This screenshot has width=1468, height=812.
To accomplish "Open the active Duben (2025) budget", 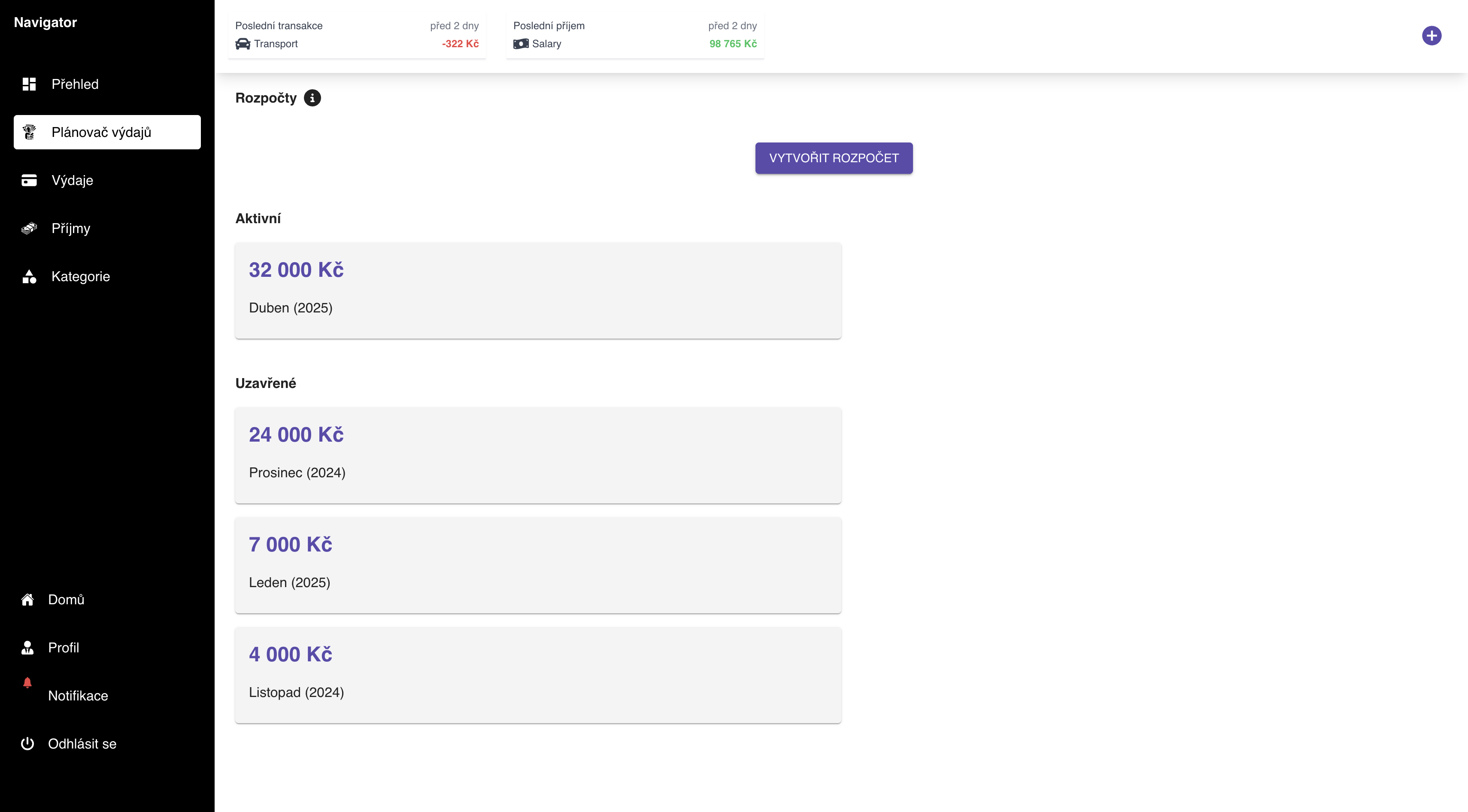I will click(538, 291).
